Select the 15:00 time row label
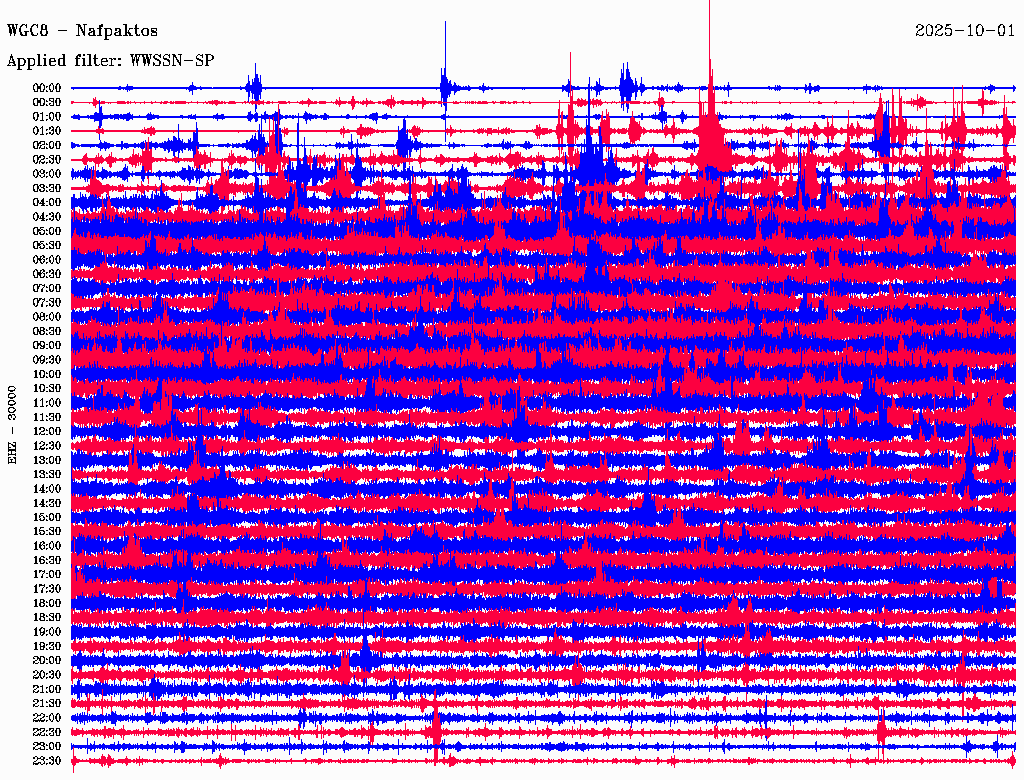This screenshot has width=1024, height=780. point(47,517)
